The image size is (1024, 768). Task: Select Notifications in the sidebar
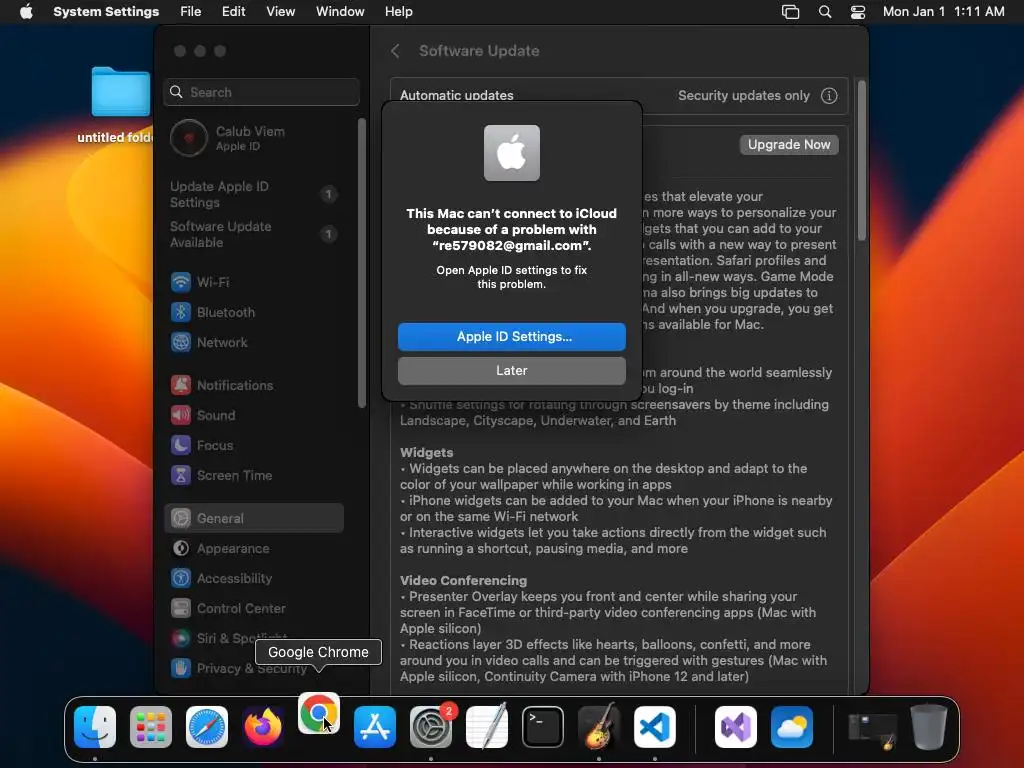tap(256, 385)
